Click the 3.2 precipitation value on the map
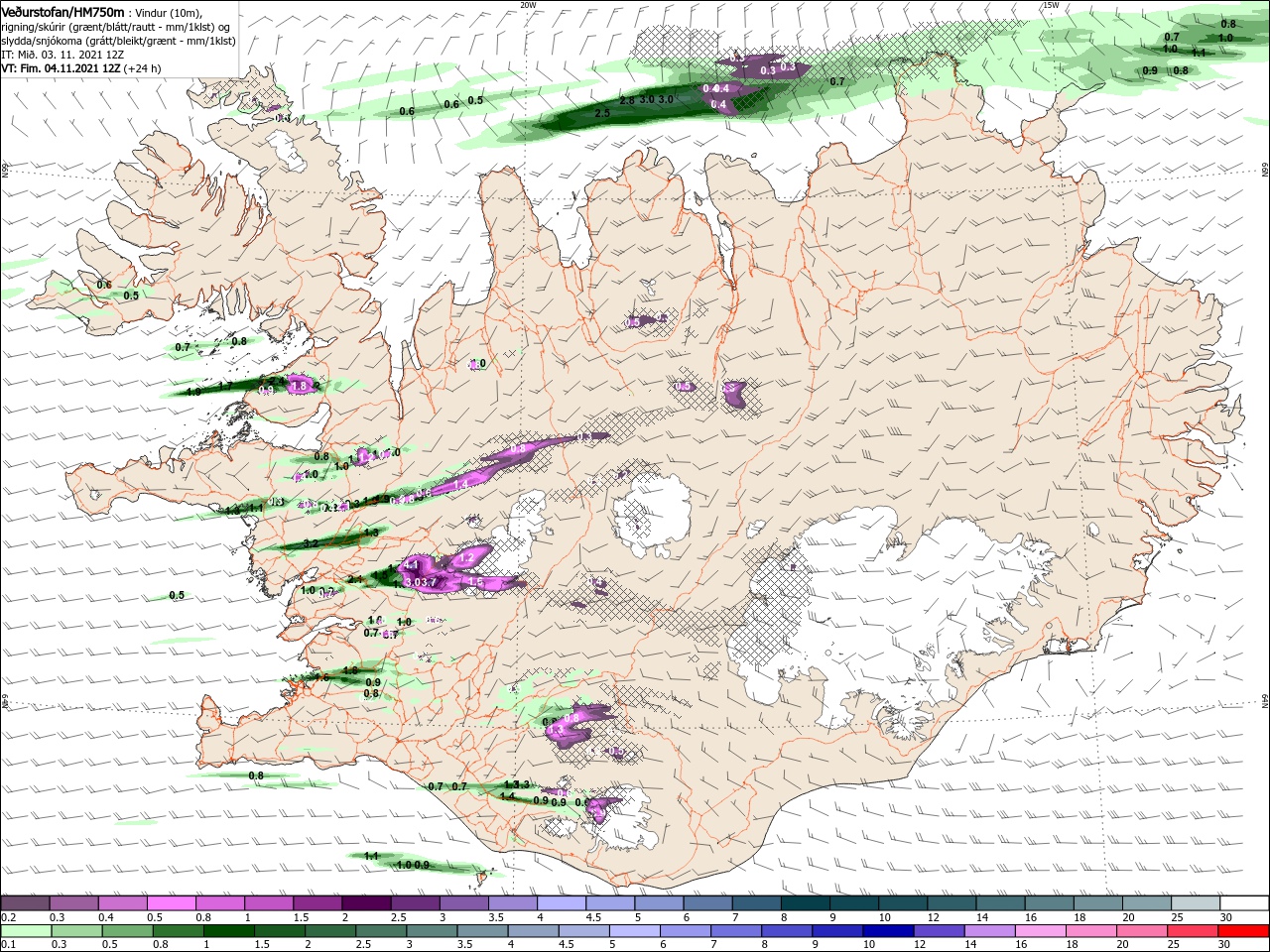This screenshot has height=952, width=1270. [x=311, y=543]
